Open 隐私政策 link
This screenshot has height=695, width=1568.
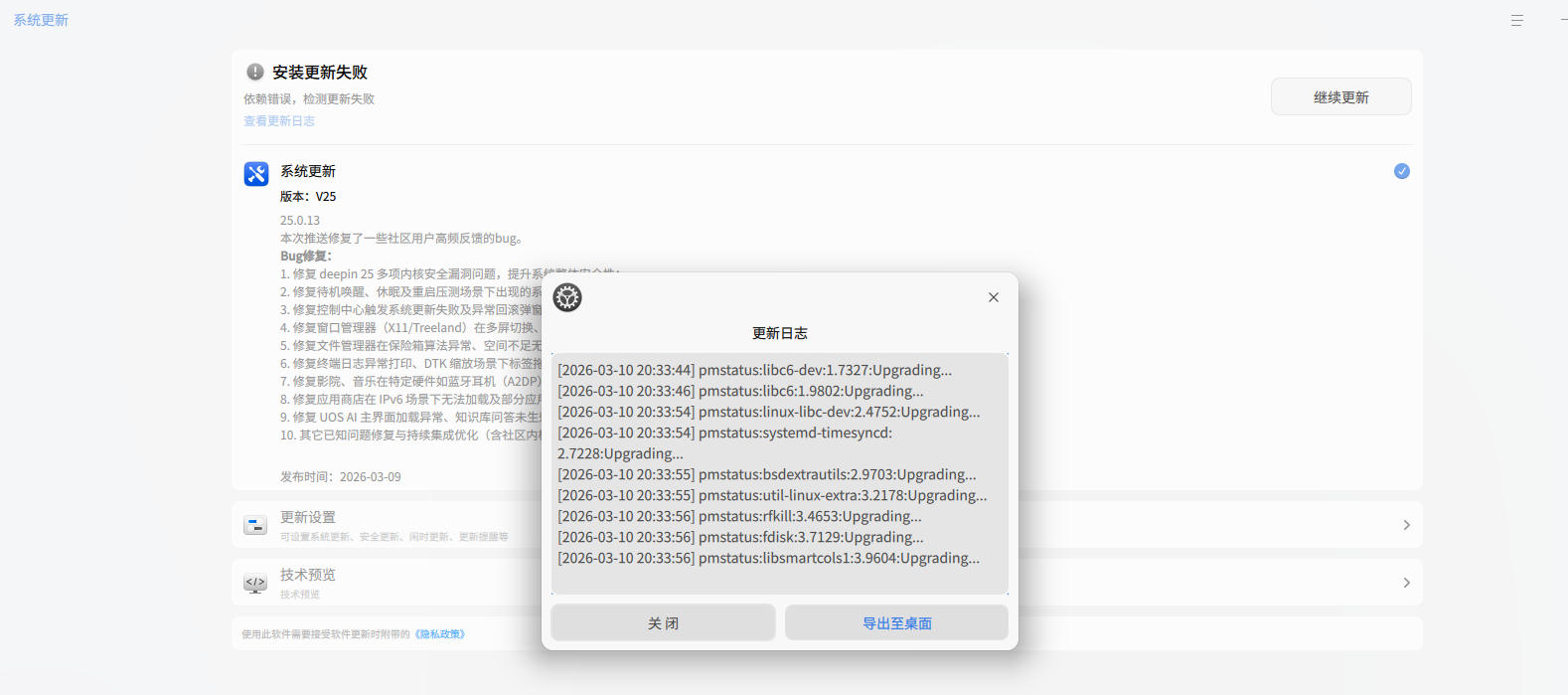click(x=440, y=634)
